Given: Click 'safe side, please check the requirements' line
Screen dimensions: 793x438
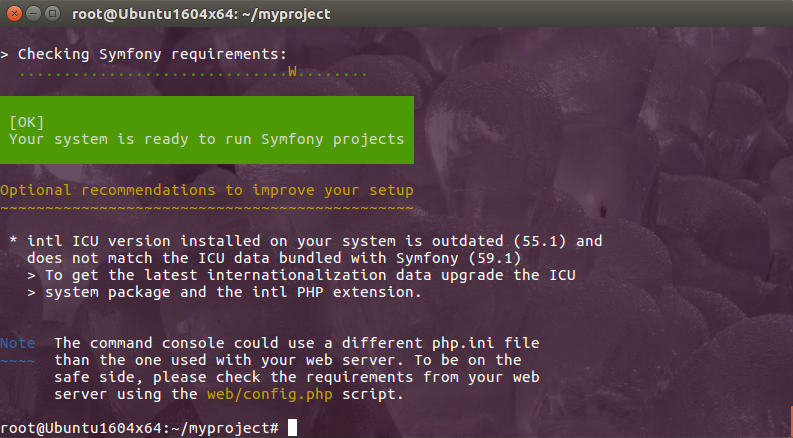Looking at the screenshot, I should click(x=297, y=377).
